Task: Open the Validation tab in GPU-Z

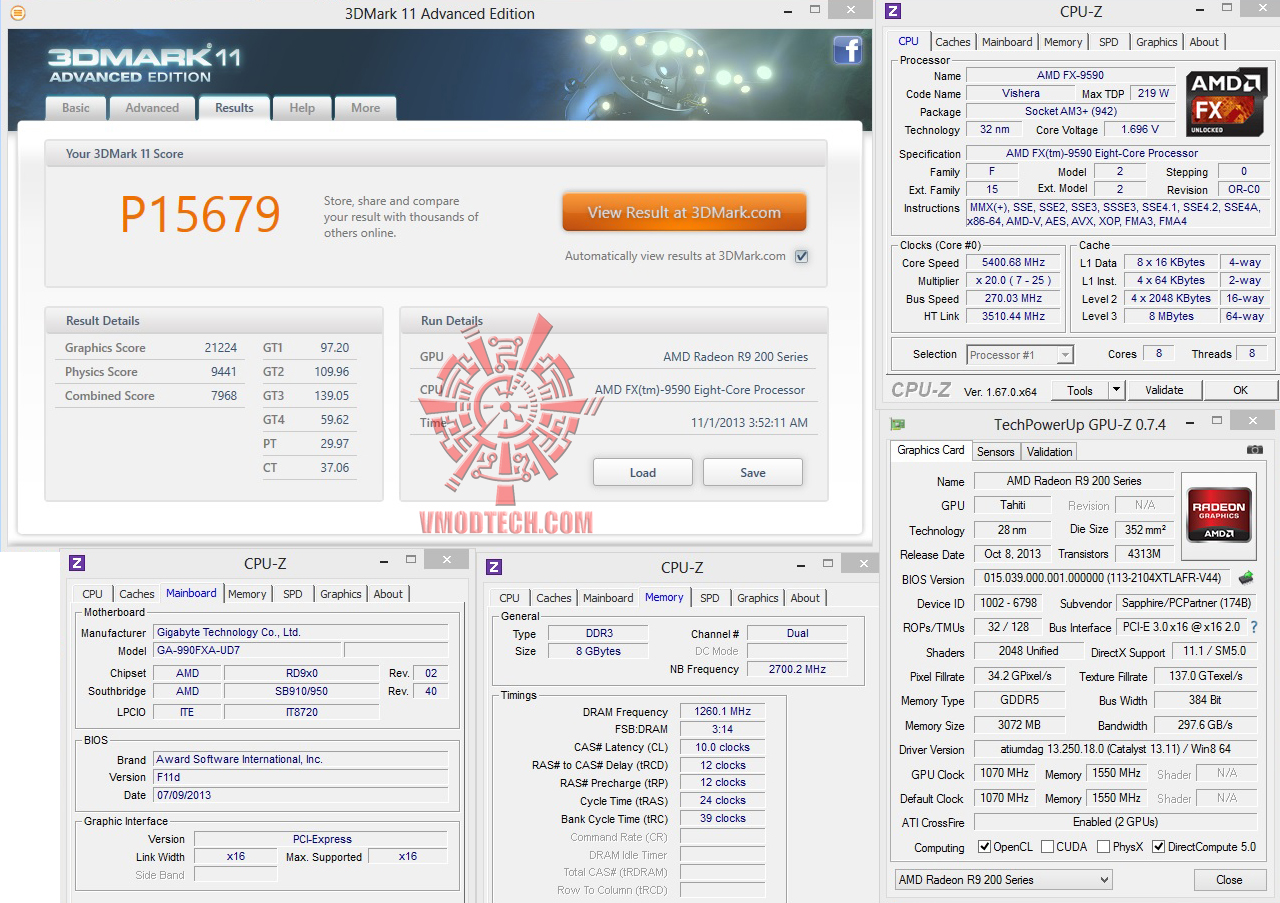Action: pyautogui.click(x=1050, y=452)
